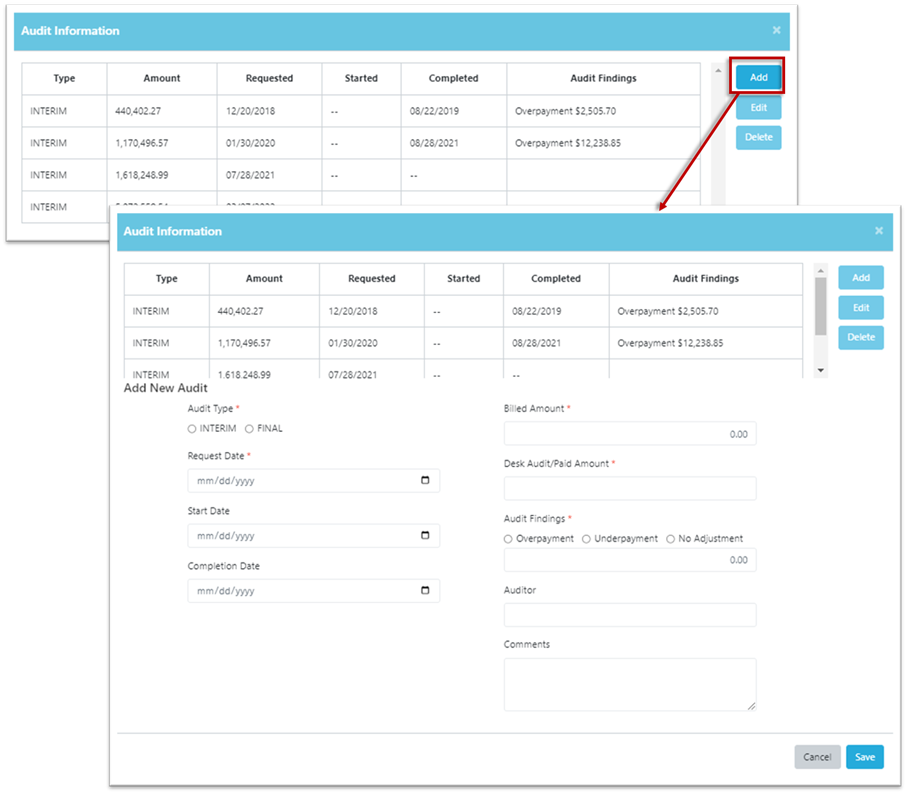Choose Overpayment audit finding

(508, 539)
